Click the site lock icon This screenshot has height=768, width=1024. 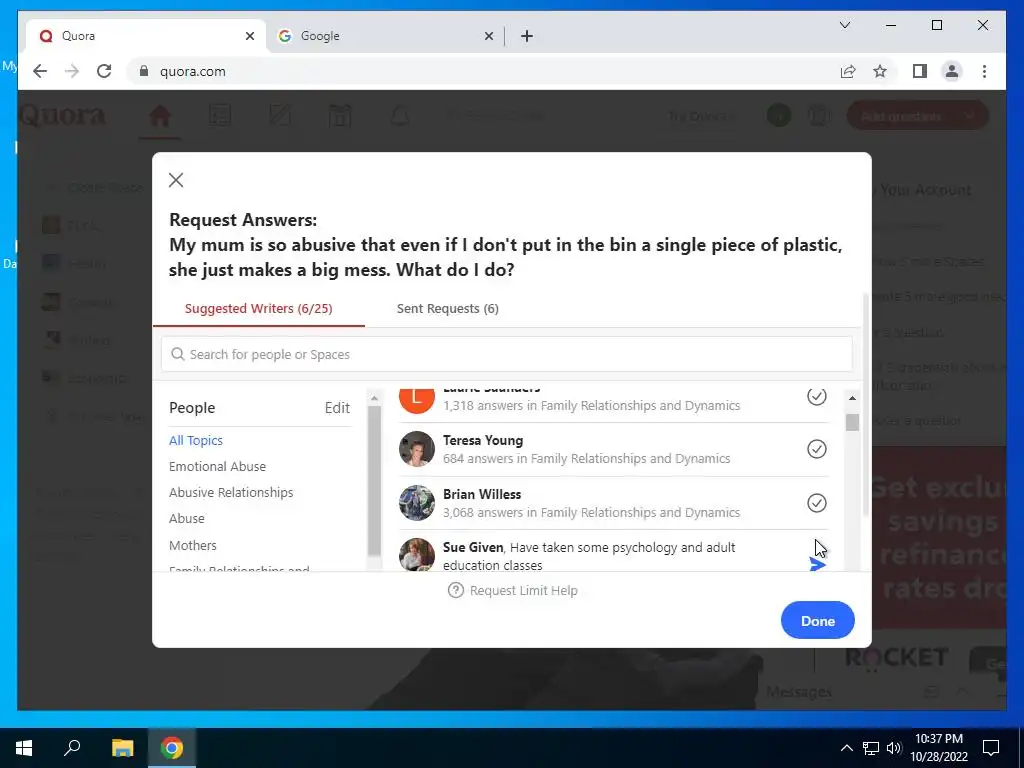(144, 71)
